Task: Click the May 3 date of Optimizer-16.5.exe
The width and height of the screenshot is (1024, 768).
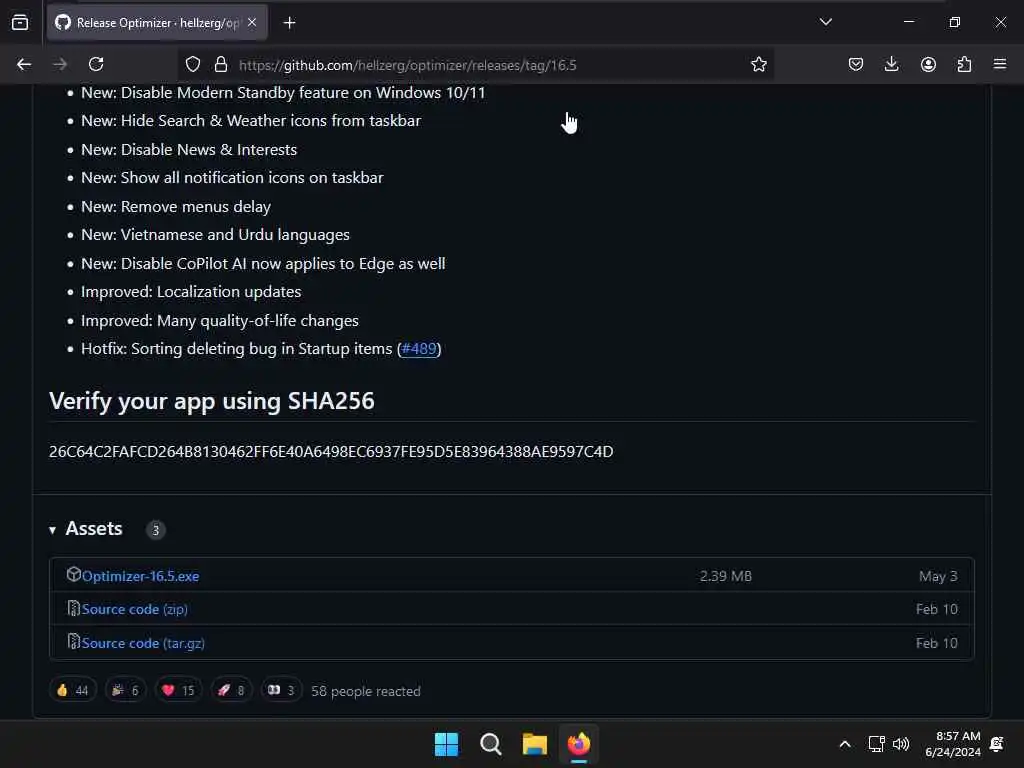Action: click(x=938, y=576)
